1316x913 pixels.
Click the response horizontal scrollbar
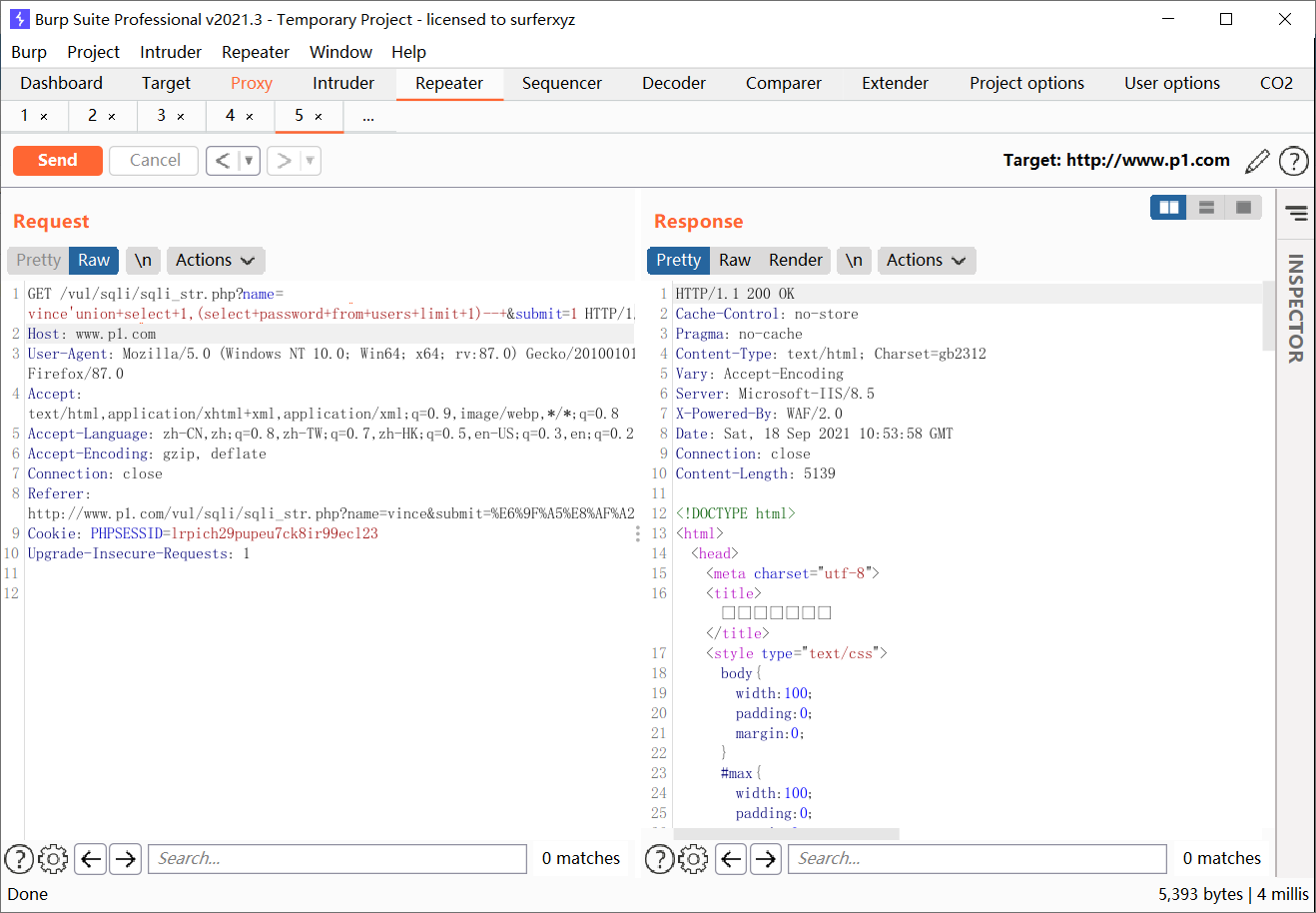(x=787, y=833)
